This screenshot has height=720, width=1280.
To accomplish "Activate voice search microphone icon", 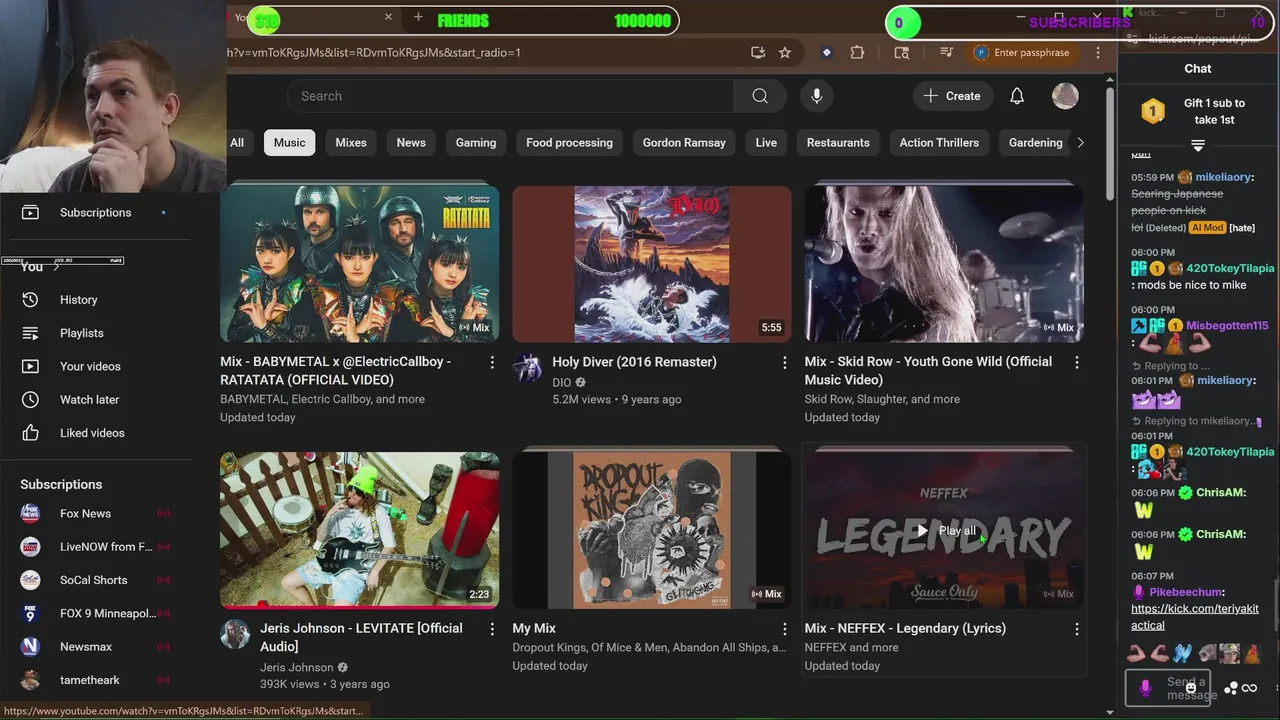I will click(817, 96).
